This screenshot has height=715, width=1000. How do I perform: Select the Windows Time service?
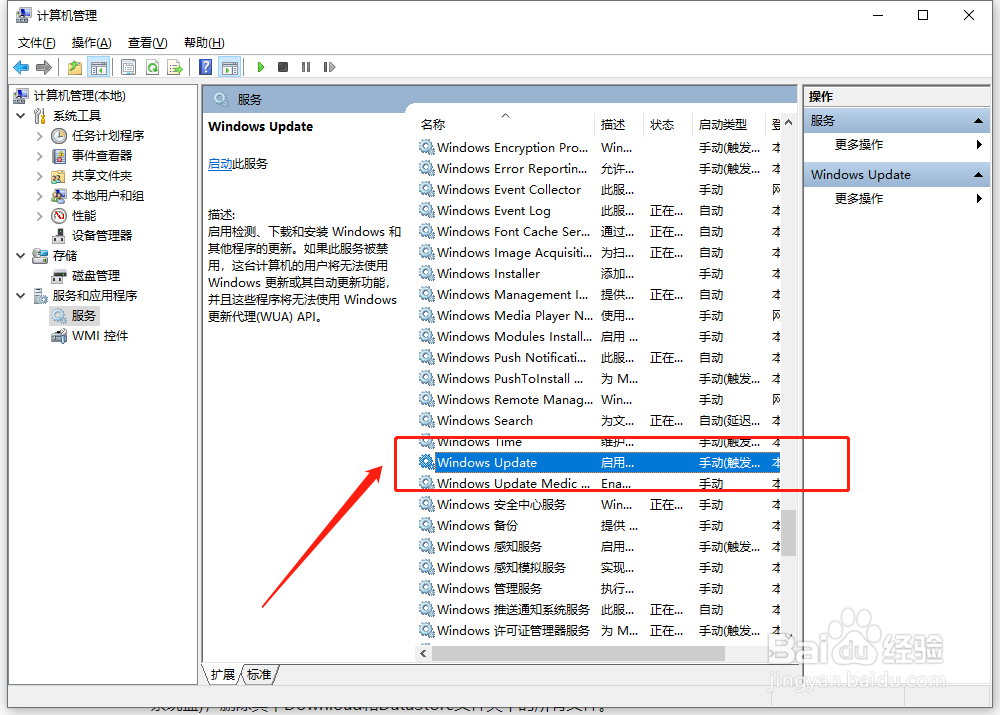(598, 442)
